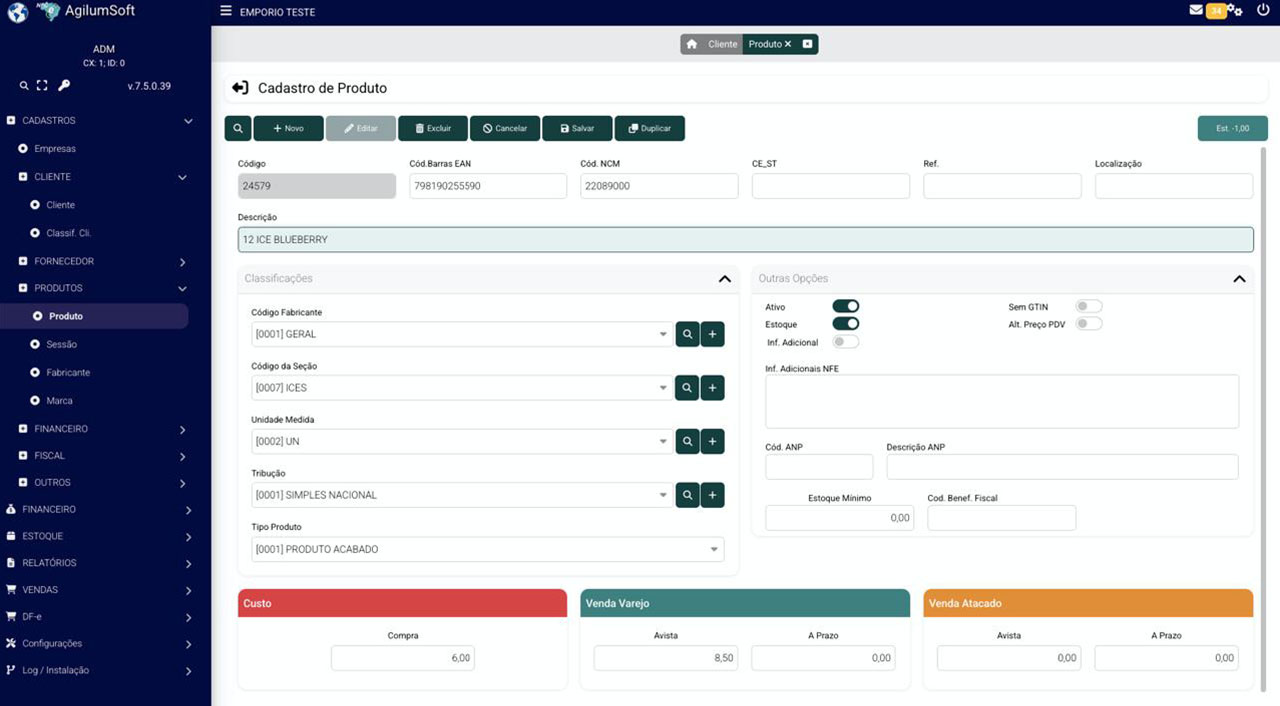Click the Duplicar button

pos(649,128)
